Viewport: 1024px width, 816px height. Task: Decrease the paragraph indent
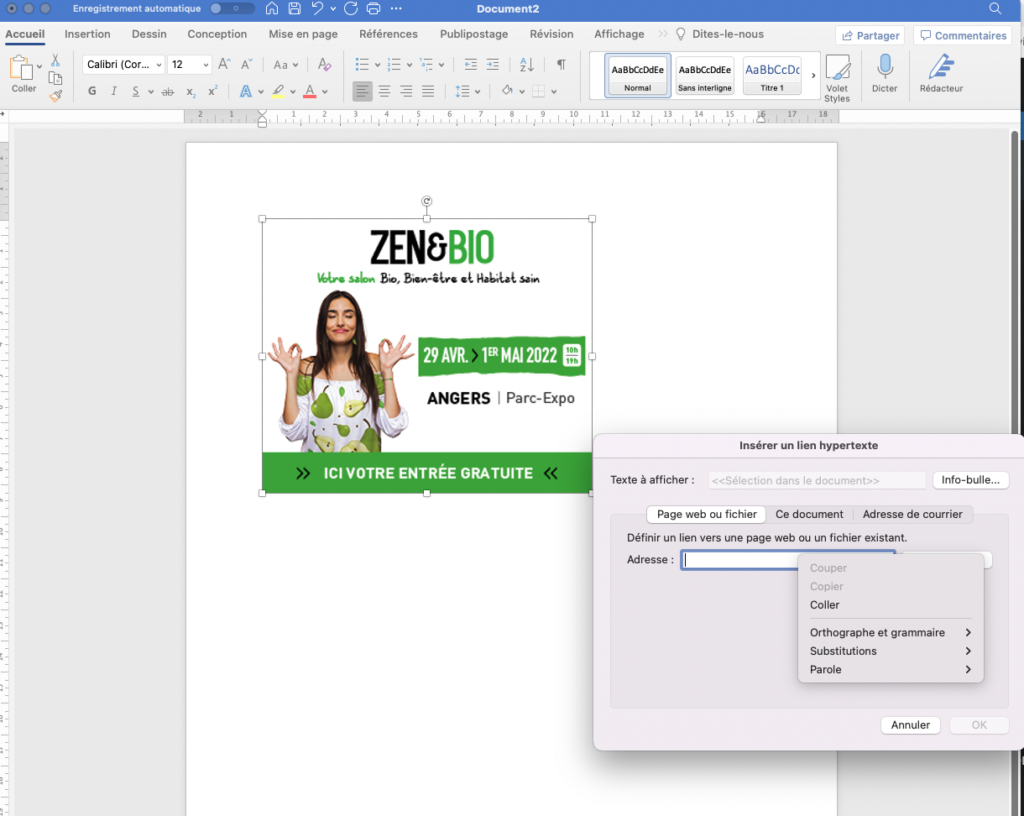tap(470, 64)
